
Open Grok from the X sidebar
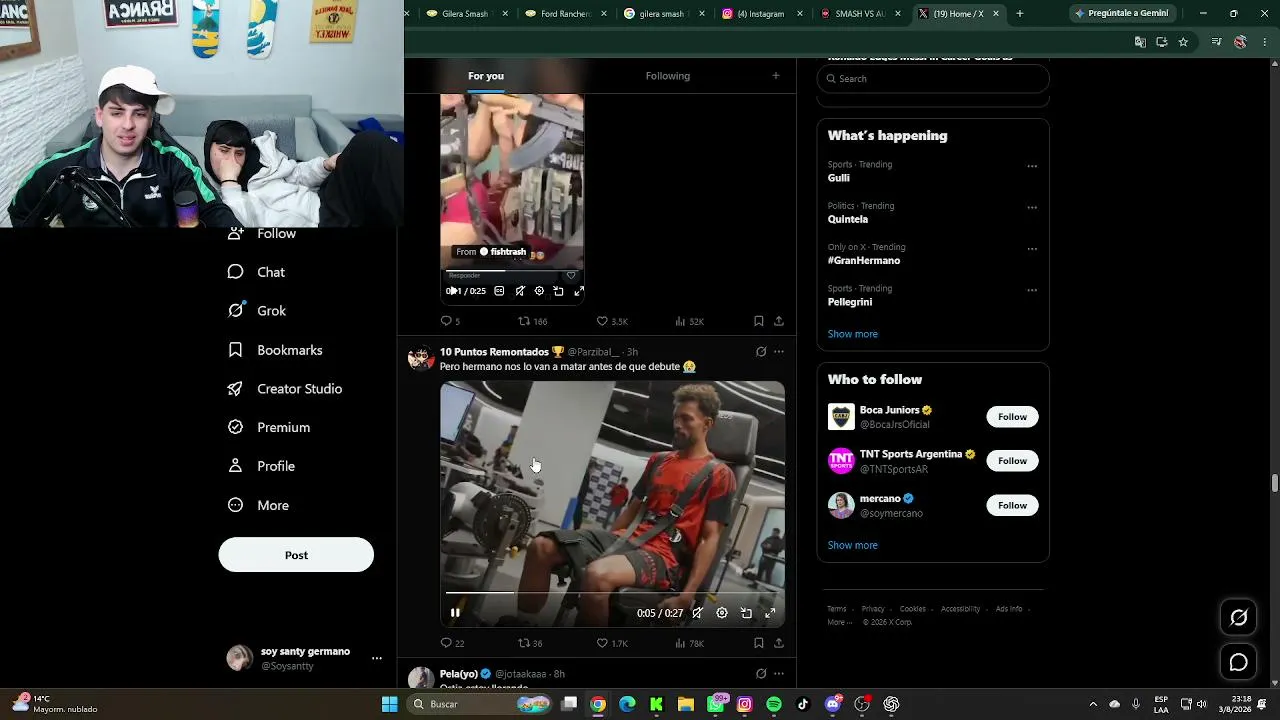[x=257, y=311]
